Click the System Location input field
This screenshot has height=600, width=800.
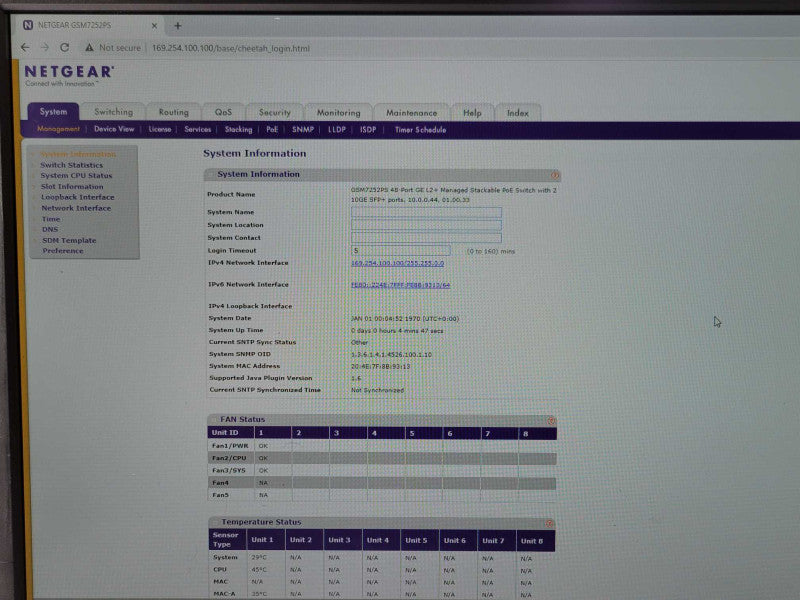(426, 225)
